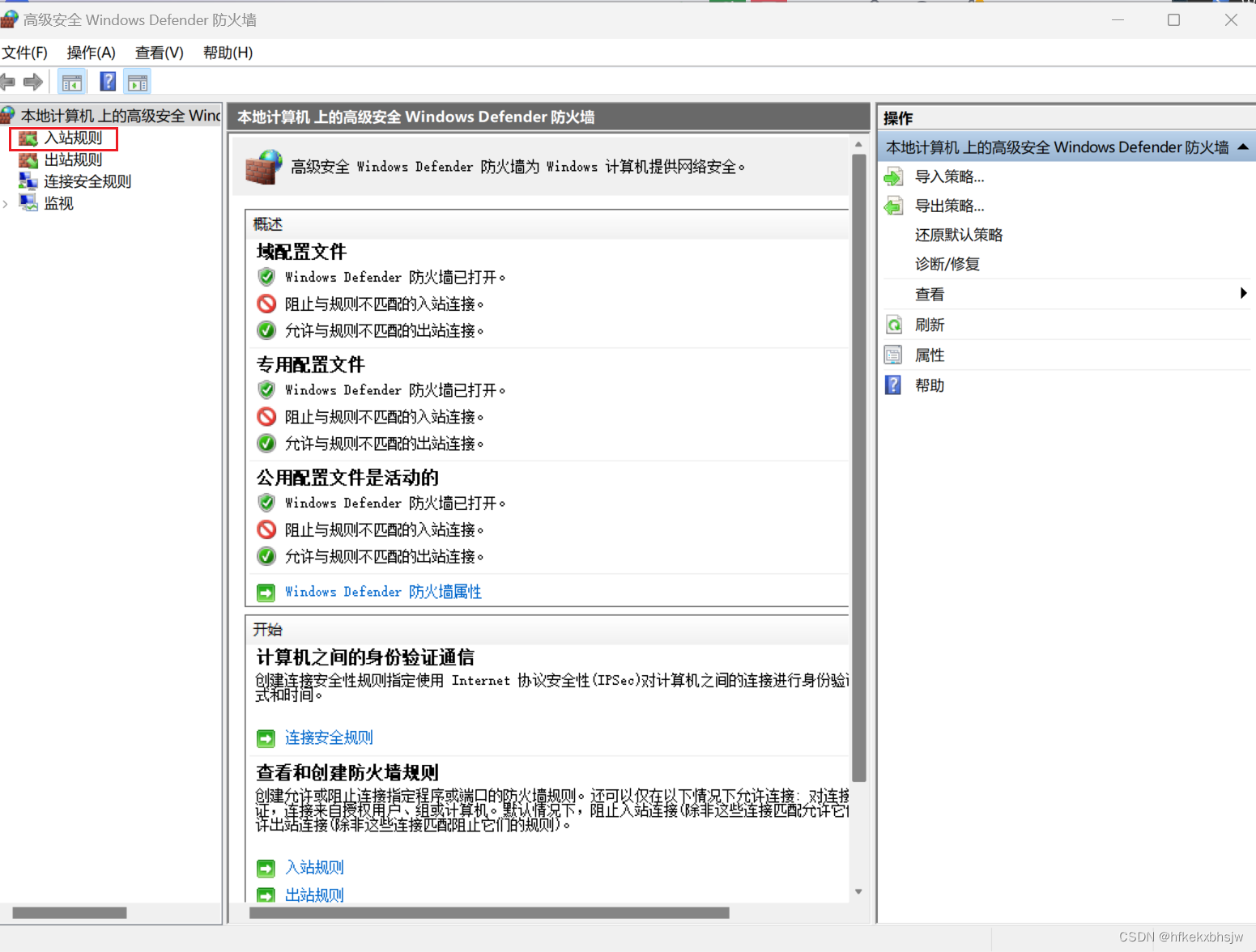Click the center pane scroll down arrow
The image size is (1256, 952).
pyautogui.click(x=859, y=892)
